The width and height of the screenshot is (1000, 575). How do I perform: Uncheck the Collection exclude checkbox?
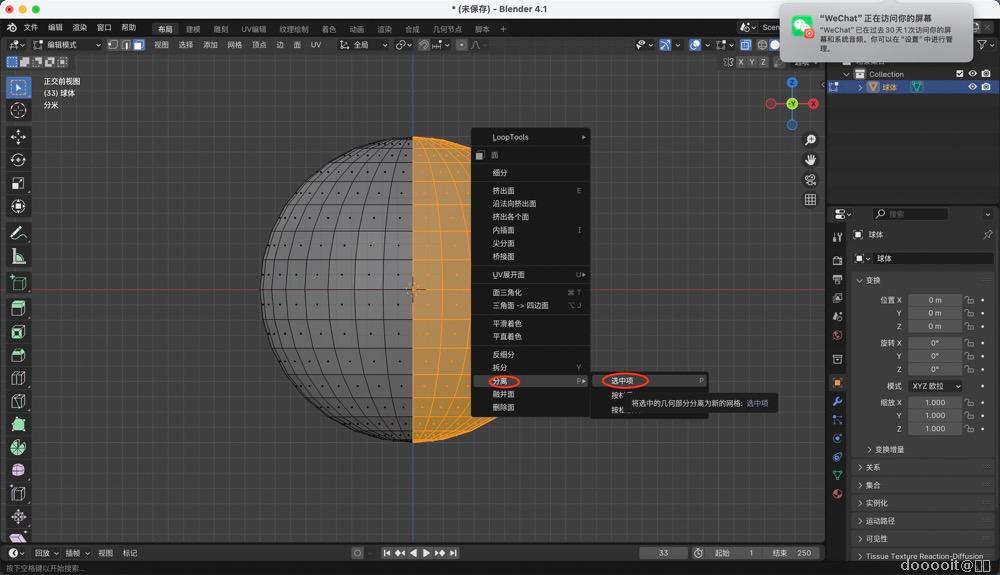click(x=960, y=74)
